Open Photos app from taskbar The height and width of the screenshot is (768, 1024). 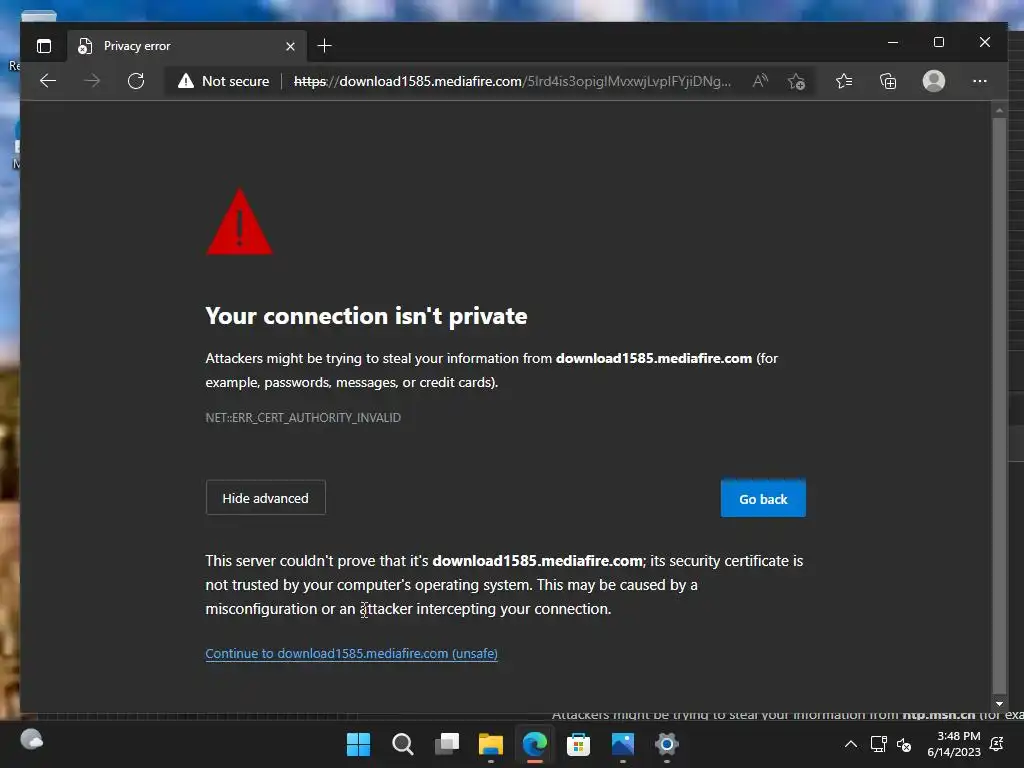pos(622,744)
